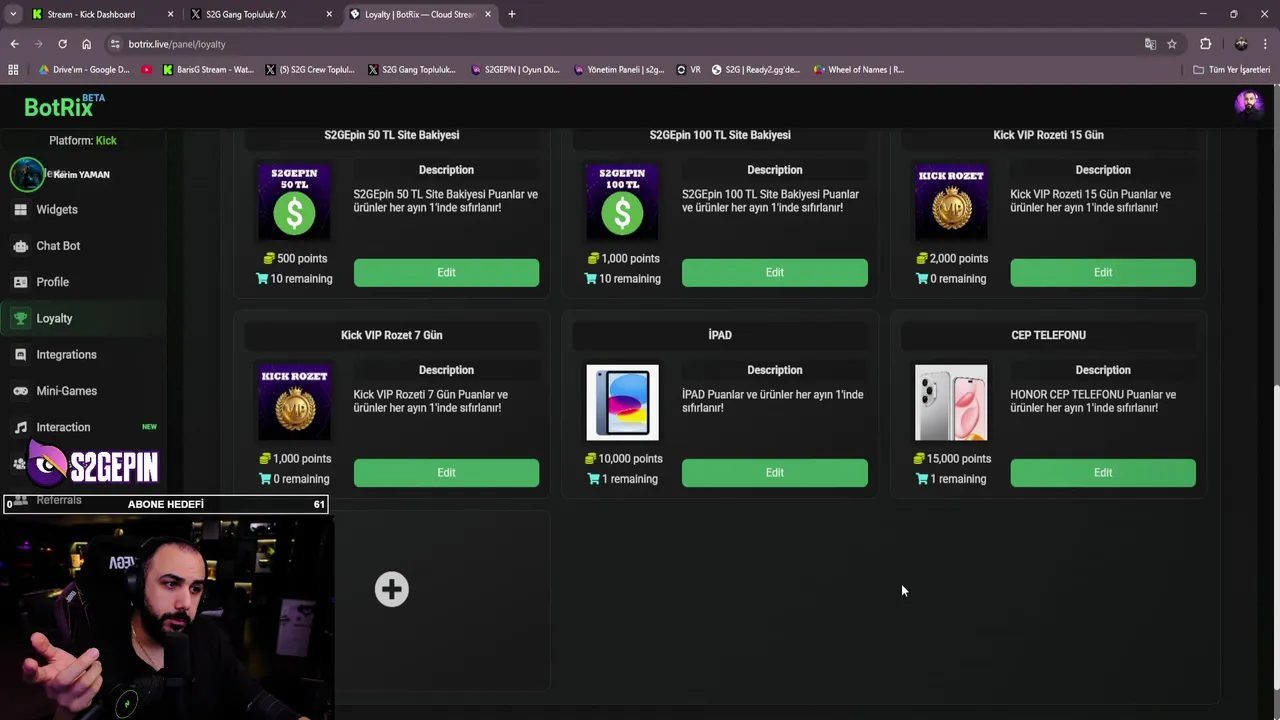Click the iPad product image

tap(622, 402)
